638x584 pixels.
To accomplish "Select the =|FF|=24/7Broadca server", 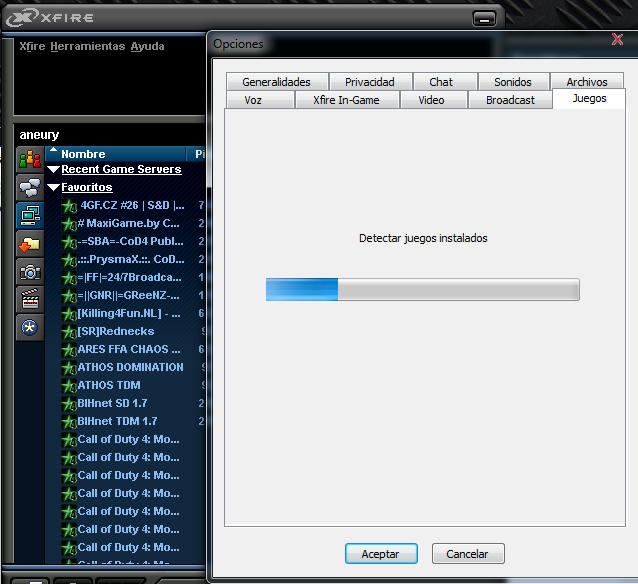I will click(129, 277).
